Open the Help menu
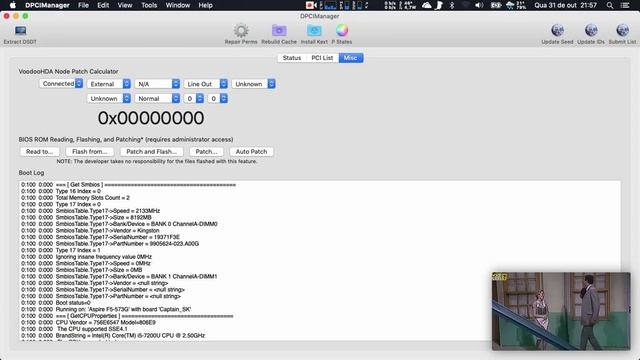This screenshot has height=360, width=640. pos(205,5)
